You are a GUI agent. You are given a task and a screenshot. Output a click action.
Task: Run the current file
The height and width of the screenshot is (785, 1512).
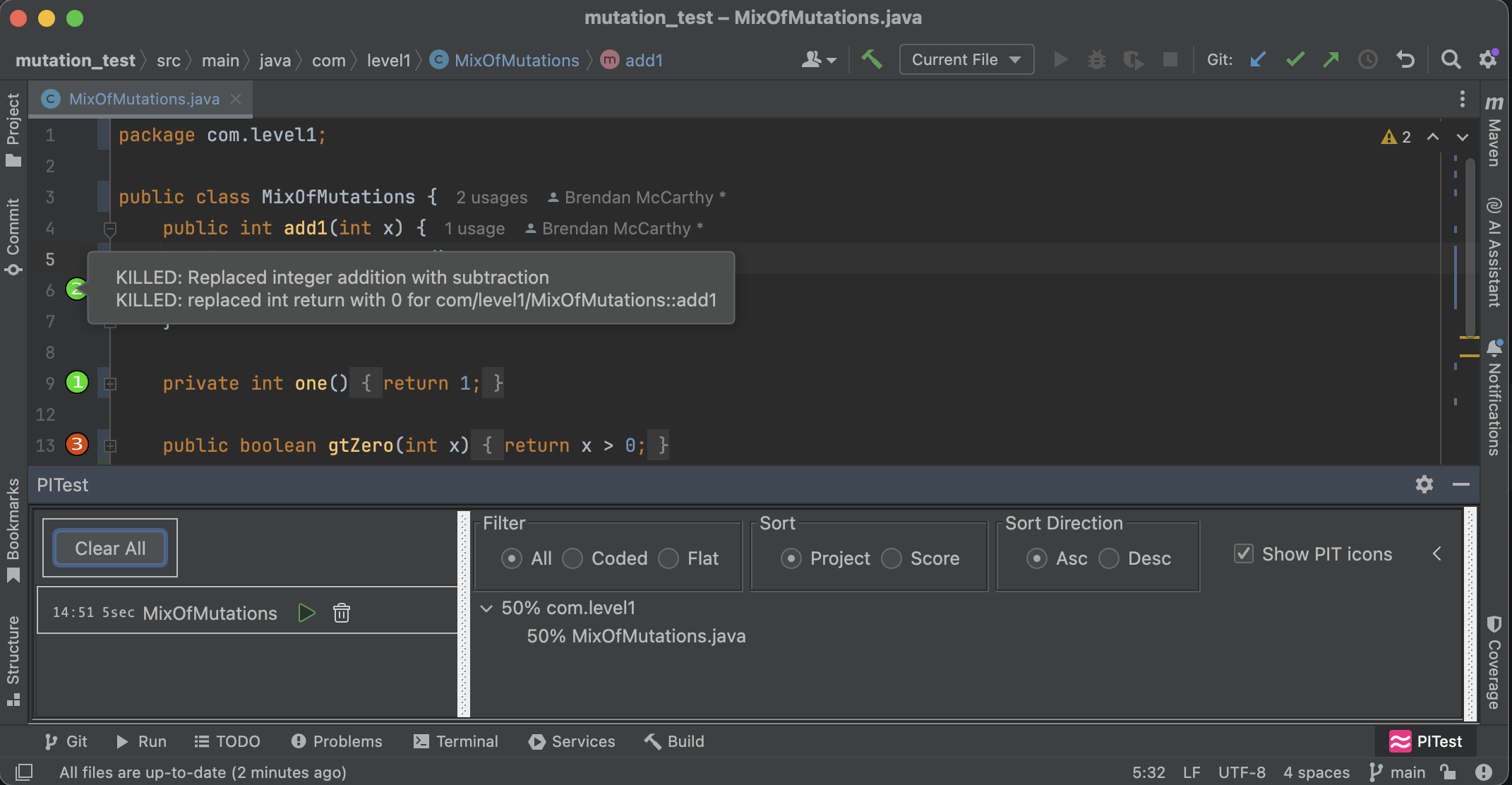tap(1060, 59)
